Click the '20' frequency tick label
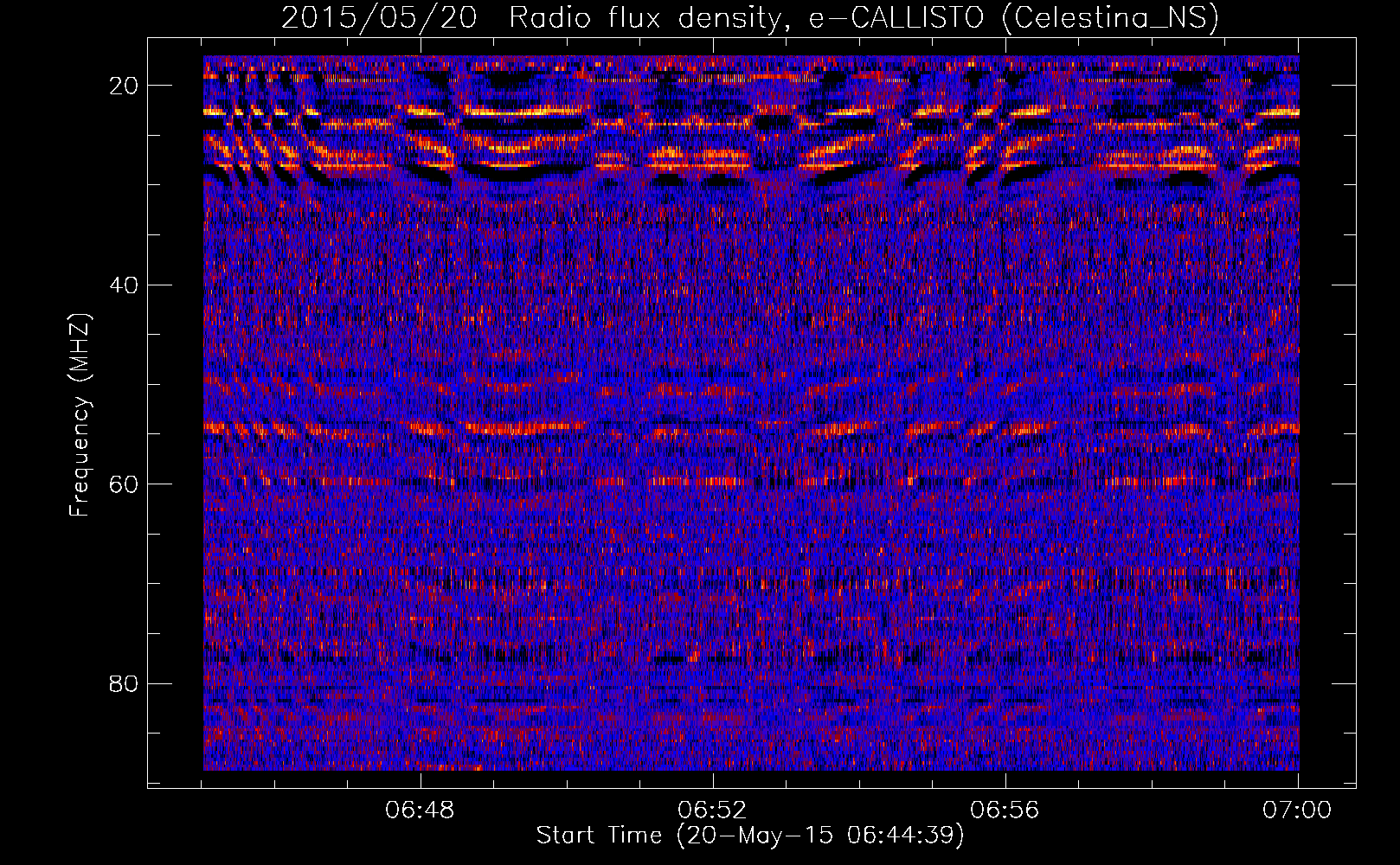 (125, 86)
